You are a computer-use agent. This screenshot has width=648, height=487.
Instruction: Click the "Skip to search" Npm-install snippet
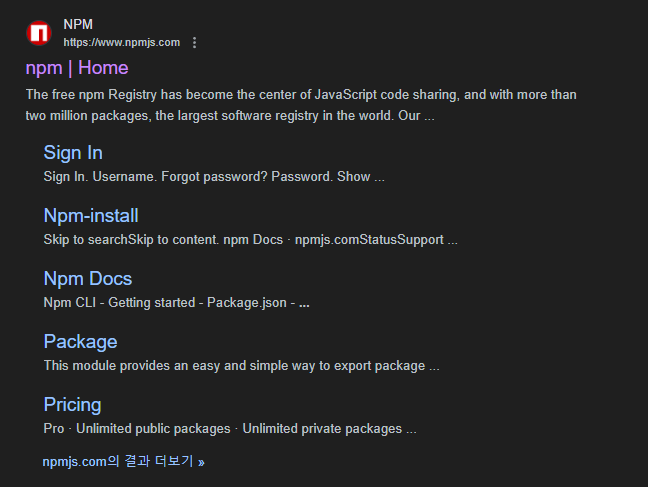250,240
